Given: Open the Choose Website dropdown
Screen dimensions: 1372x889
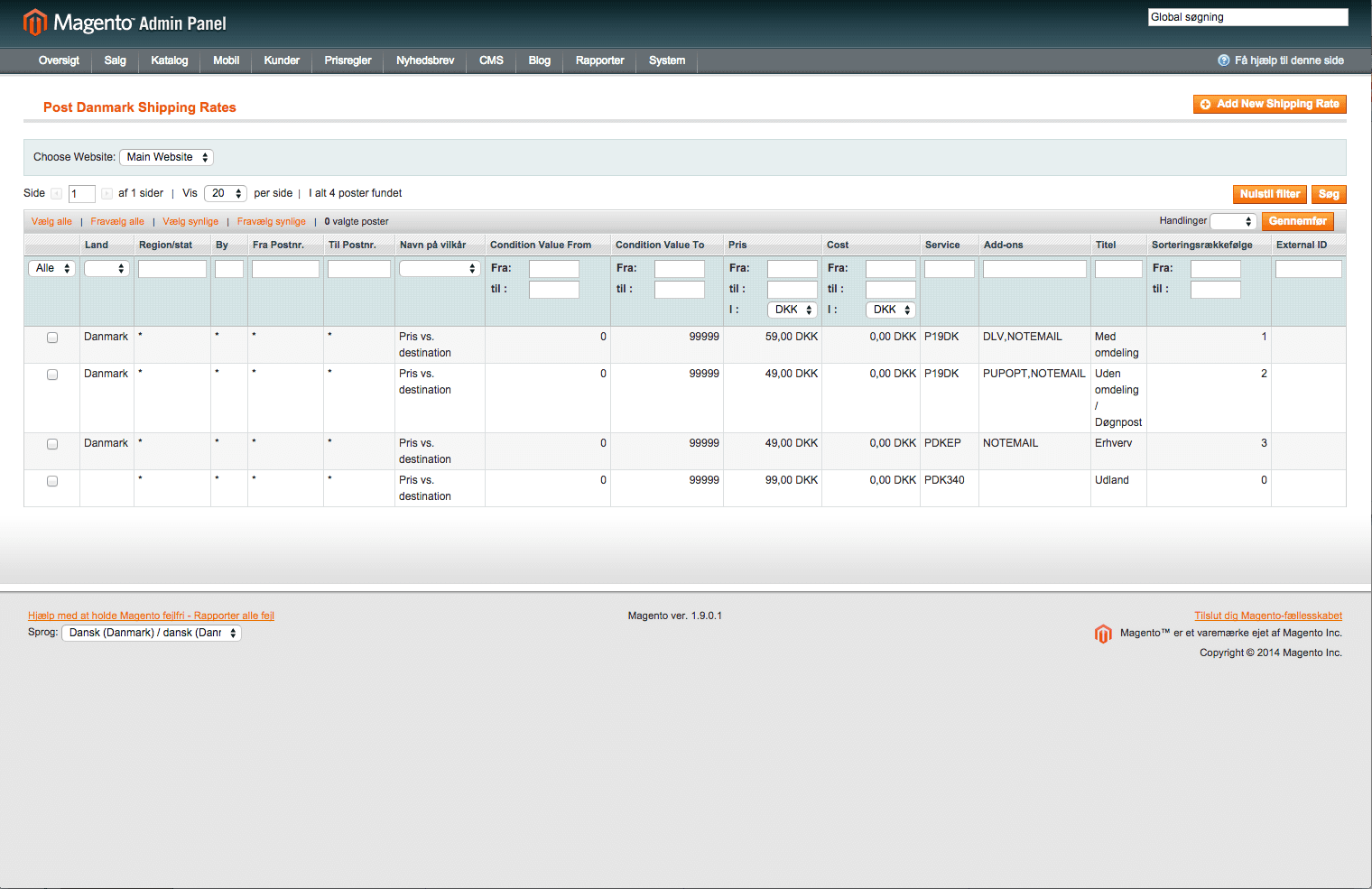Looking at the screenshot, I should click(166, 157).
